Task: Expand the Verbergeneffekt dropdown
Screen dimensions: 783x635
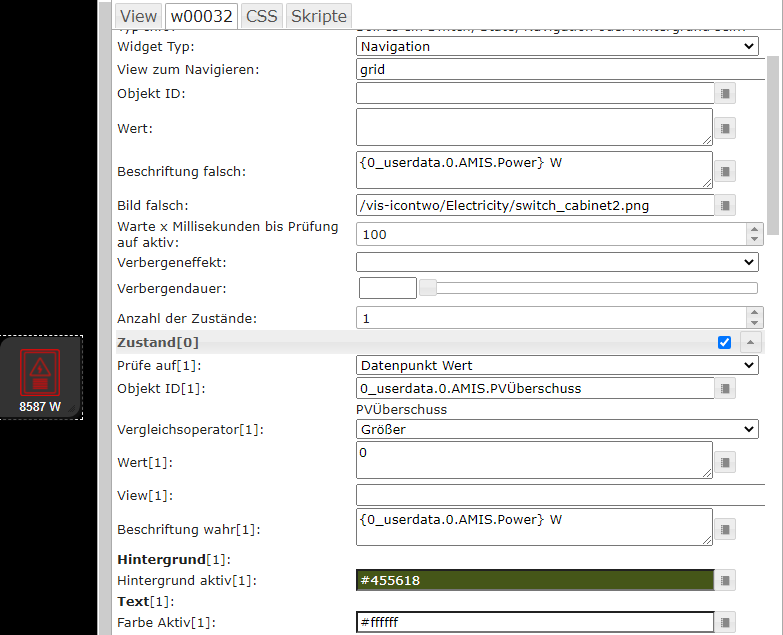Action: (x=557, y=262)
